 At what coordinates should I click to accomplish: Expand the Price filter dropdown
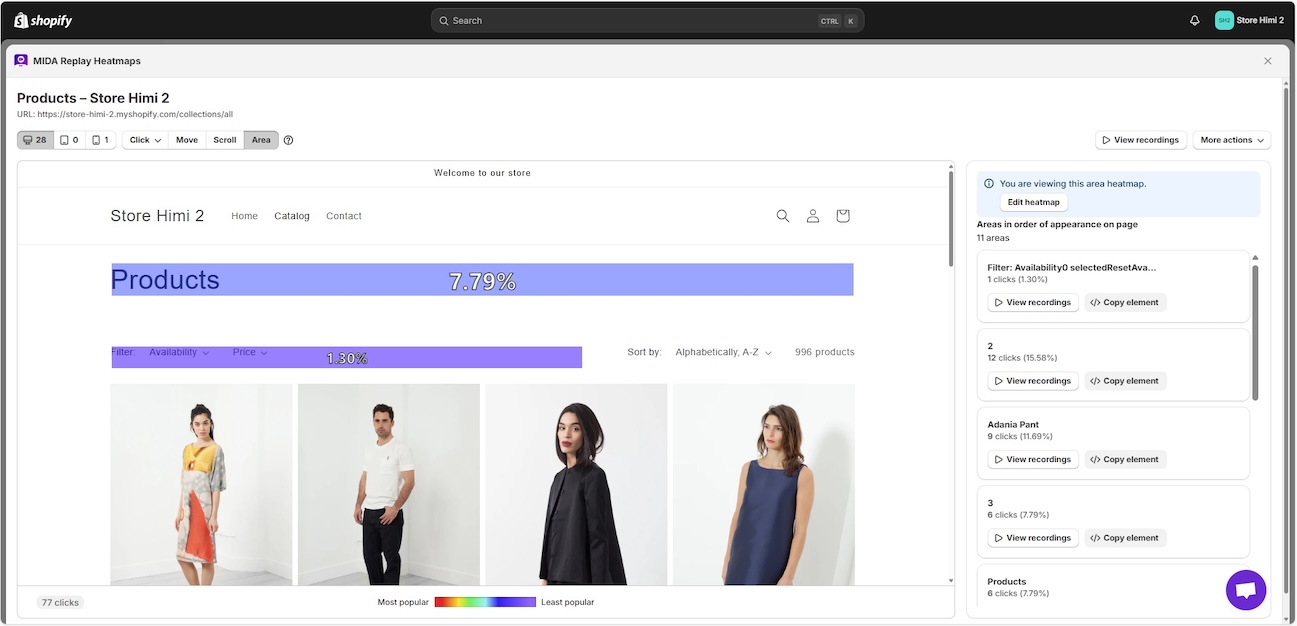(x=250, y=352)
